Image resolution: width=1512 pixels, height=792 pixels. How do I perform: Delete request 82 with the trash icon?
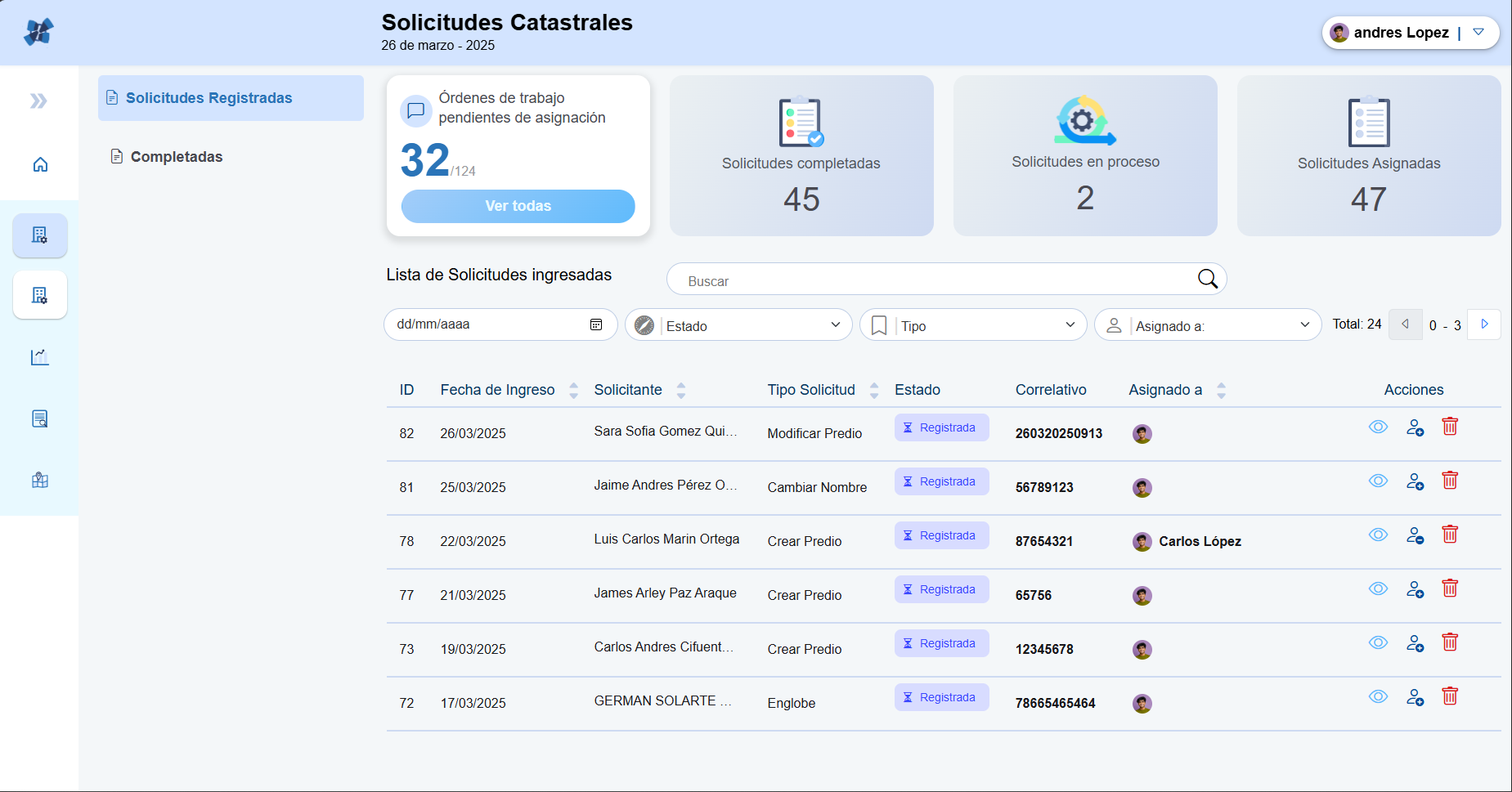pyautogui.click(x=1450, y=427)
